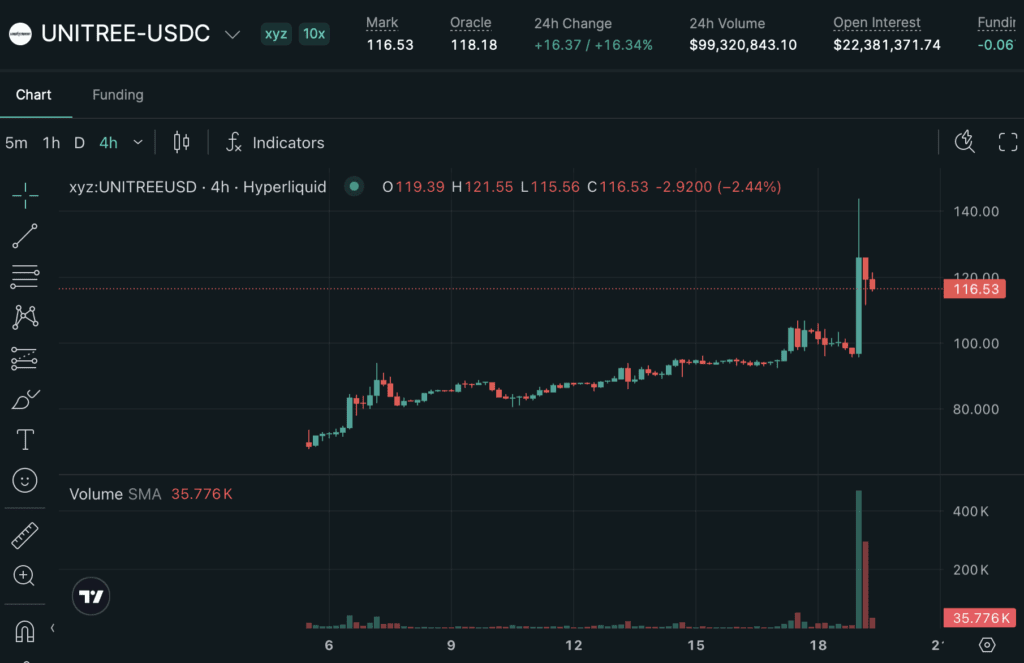
Task: Select the trend line drawing tool
Action: point(25,236)
